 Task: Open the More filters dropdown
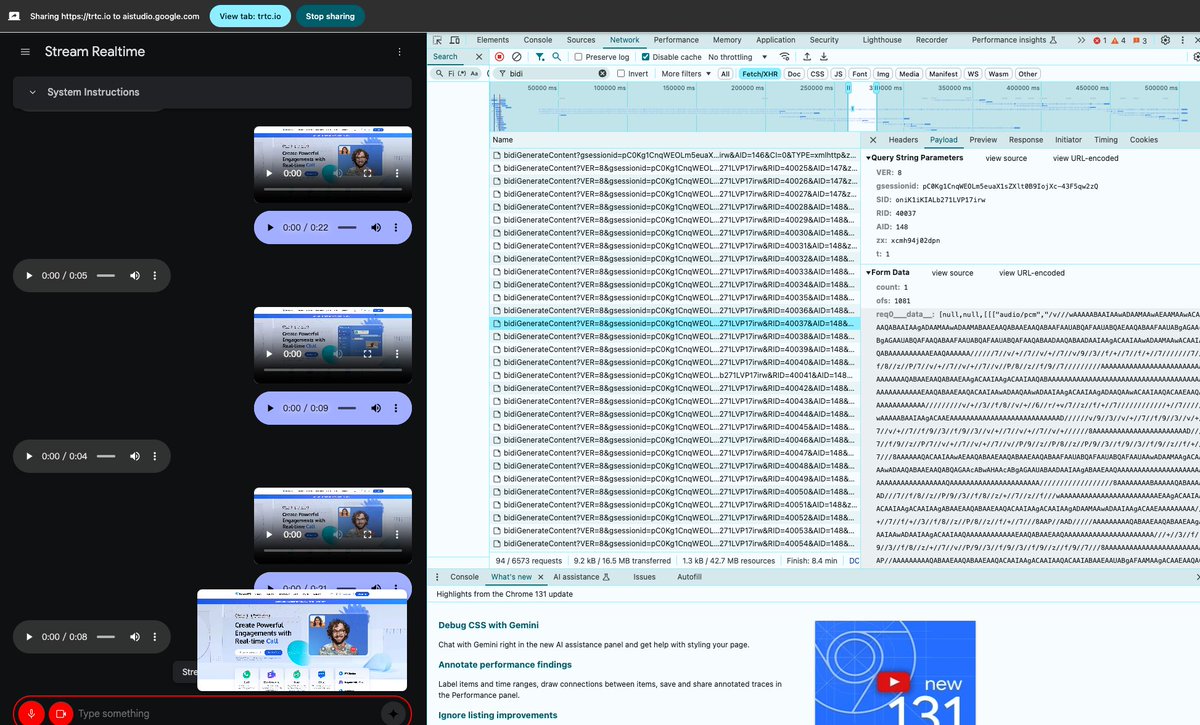pos(685,73)
